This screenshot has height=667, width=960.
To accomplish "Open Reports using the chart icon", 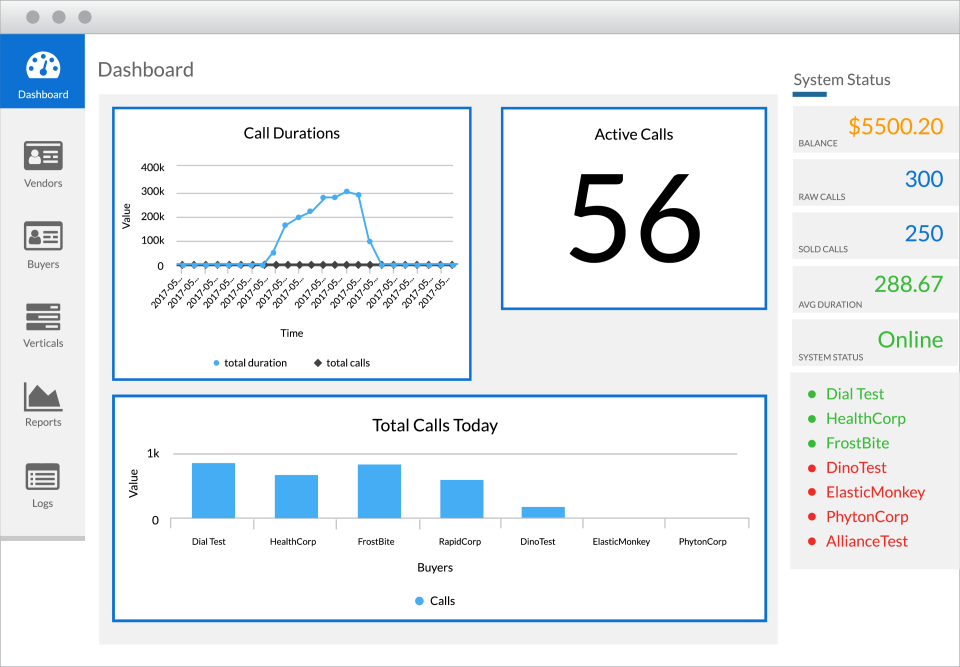I will point(42,397).
